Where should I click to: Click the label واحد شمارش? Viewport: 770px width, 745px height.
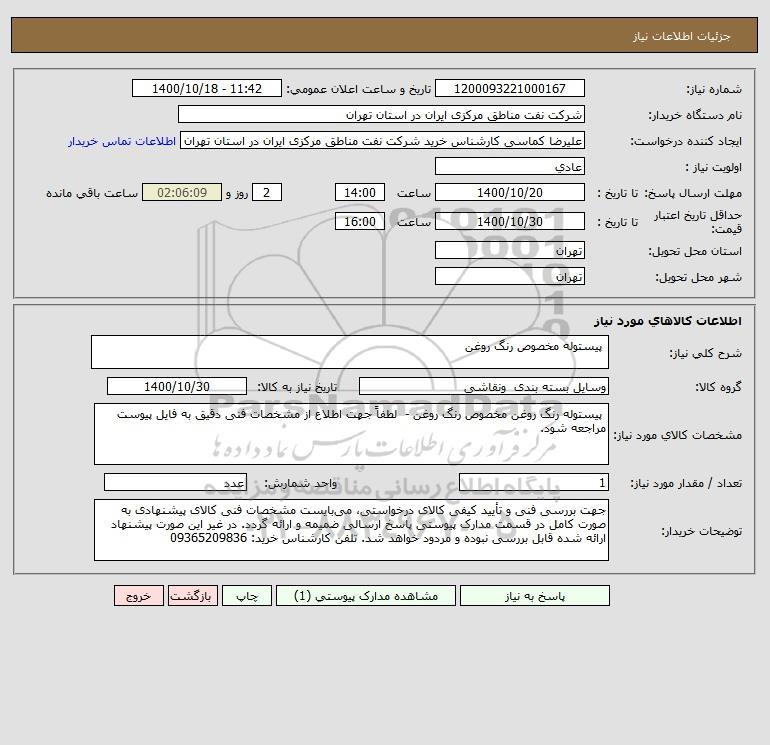[301, 483]
